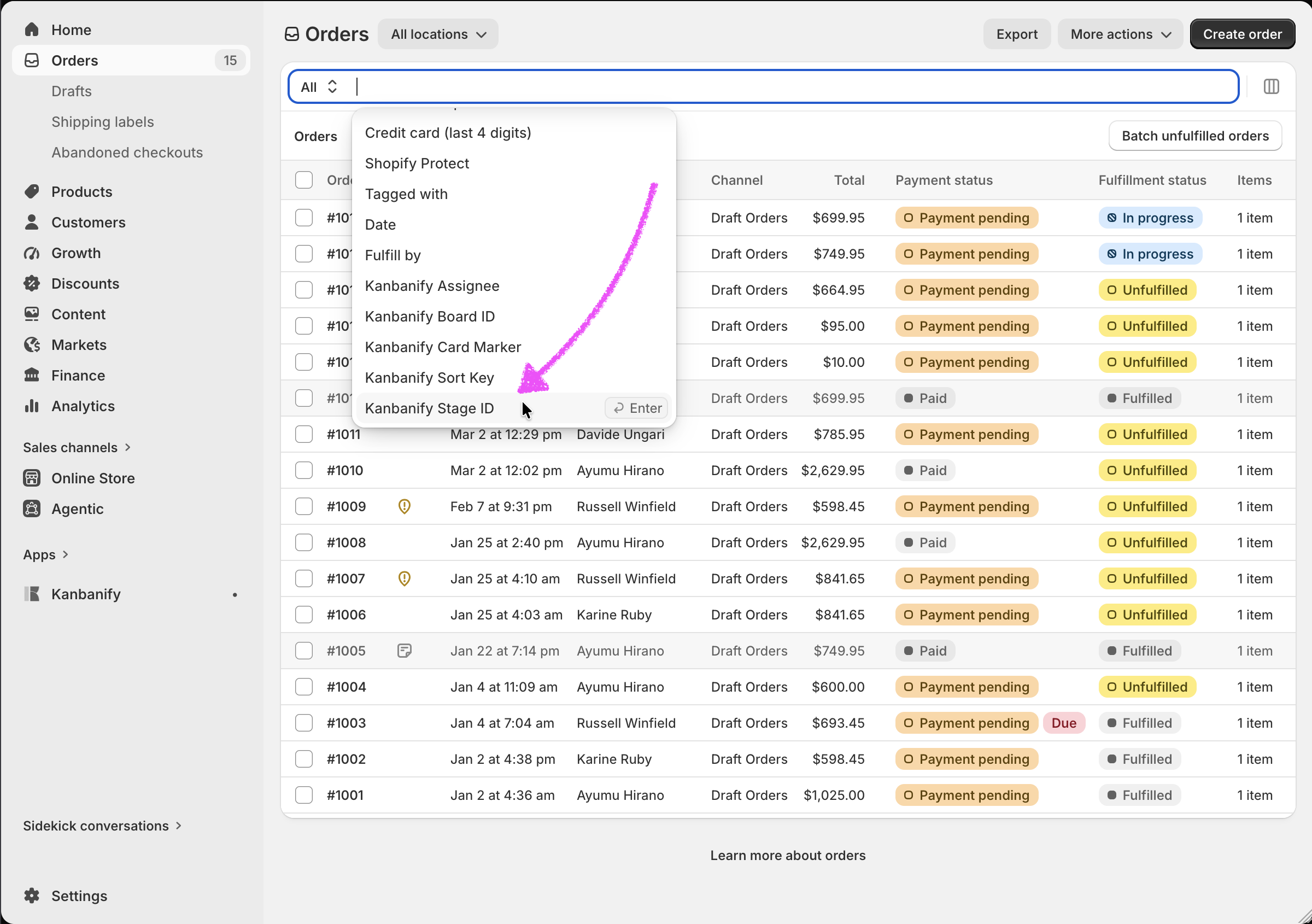Select the checkbox for order #1010
This screenshot has width=1312, height=924.
tap(304, 470)
